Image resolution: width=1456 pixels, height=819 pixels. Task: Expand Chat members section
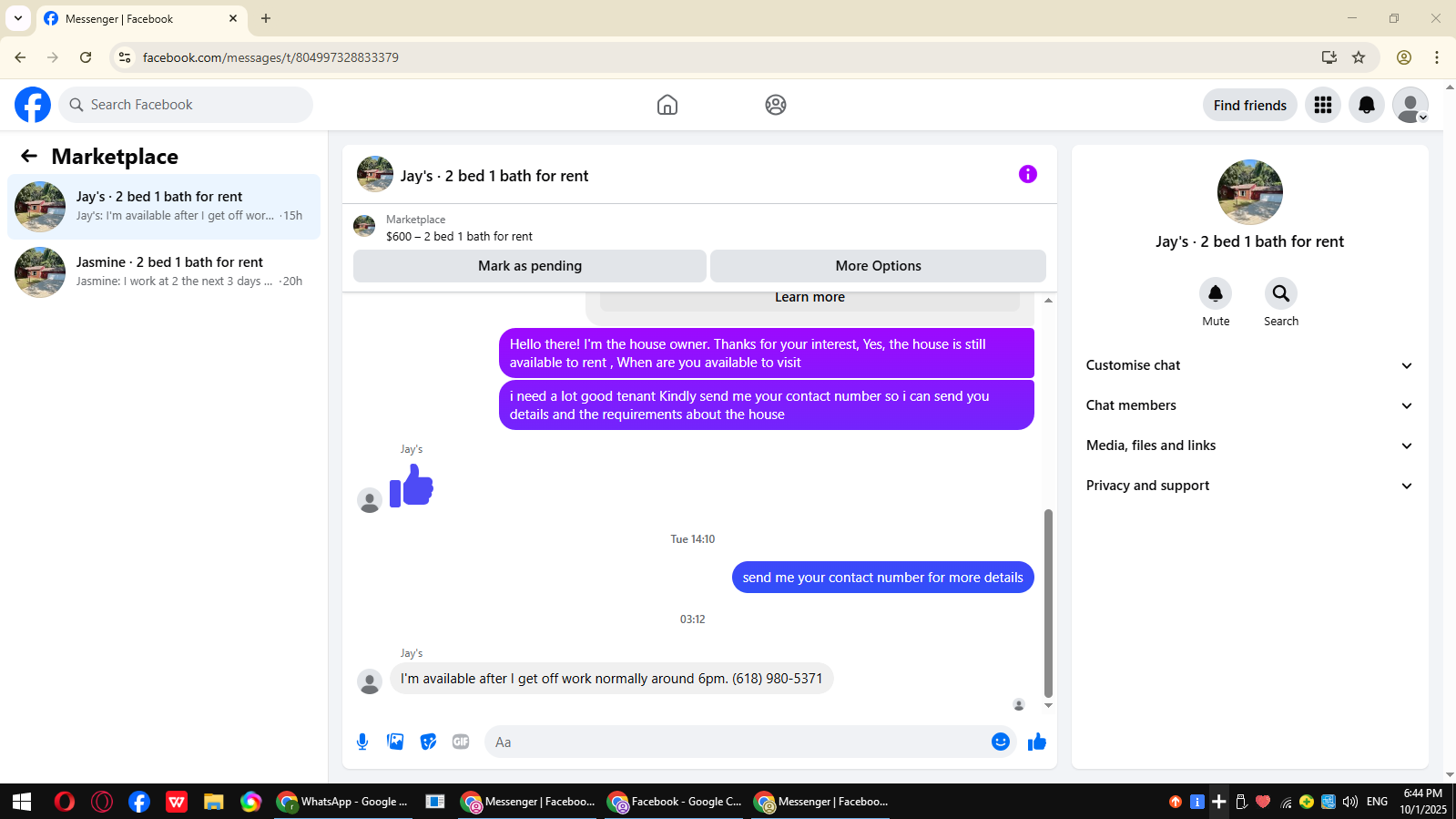[1249, 405]
